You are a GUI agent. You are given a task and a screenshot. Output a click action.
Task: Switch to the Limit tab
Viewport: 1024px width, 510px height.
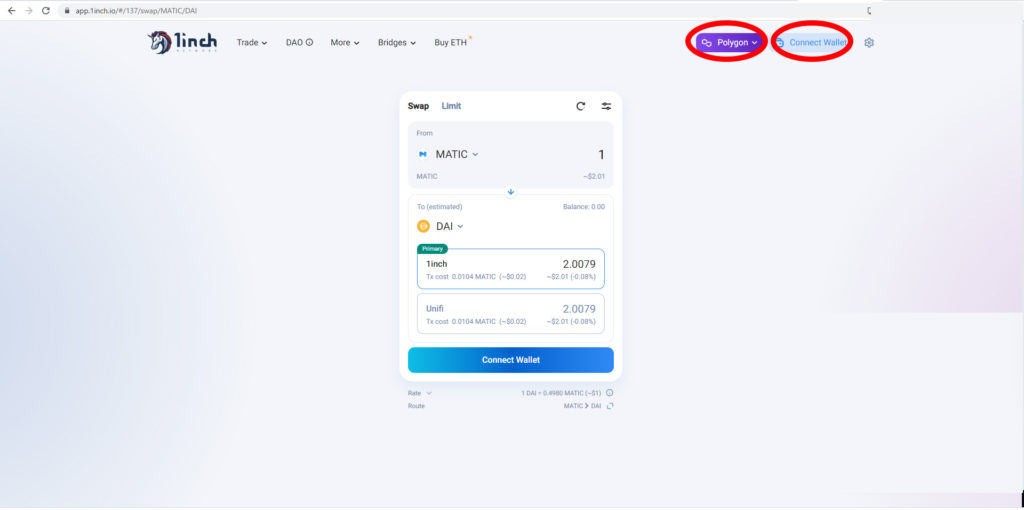pyautogui.click(x=451, y=106)
